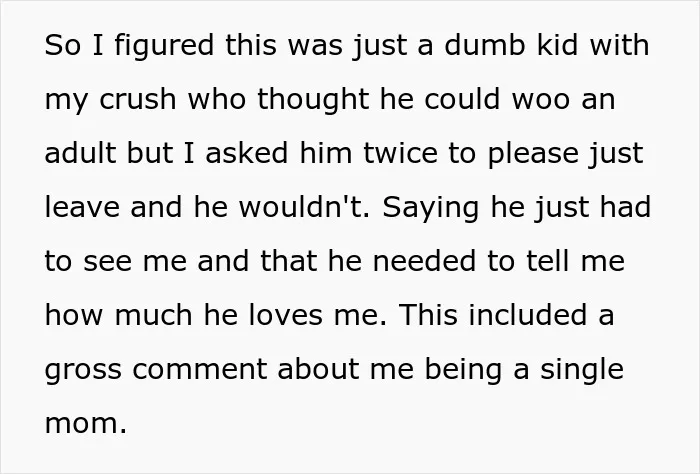This screenshot has width=700, height=474.
Task: Click the word "gross" starting seventh line
Action: pyautogui.click(x=83, y=371)
